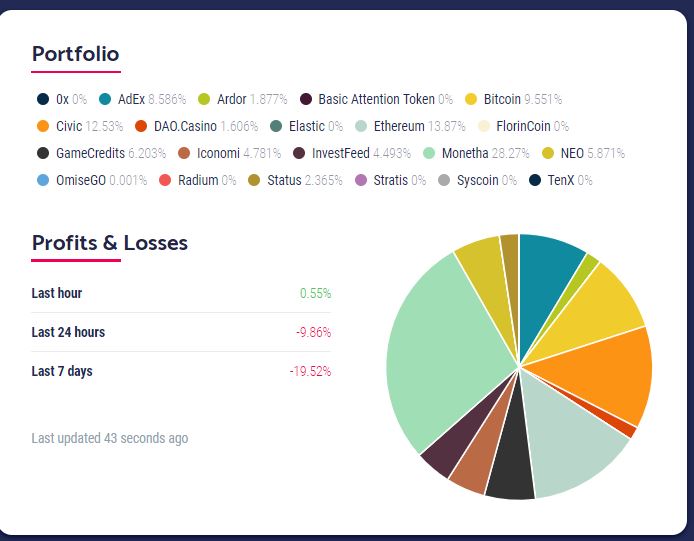Click the Last hour profit value
694x541 pixels.
315,293
